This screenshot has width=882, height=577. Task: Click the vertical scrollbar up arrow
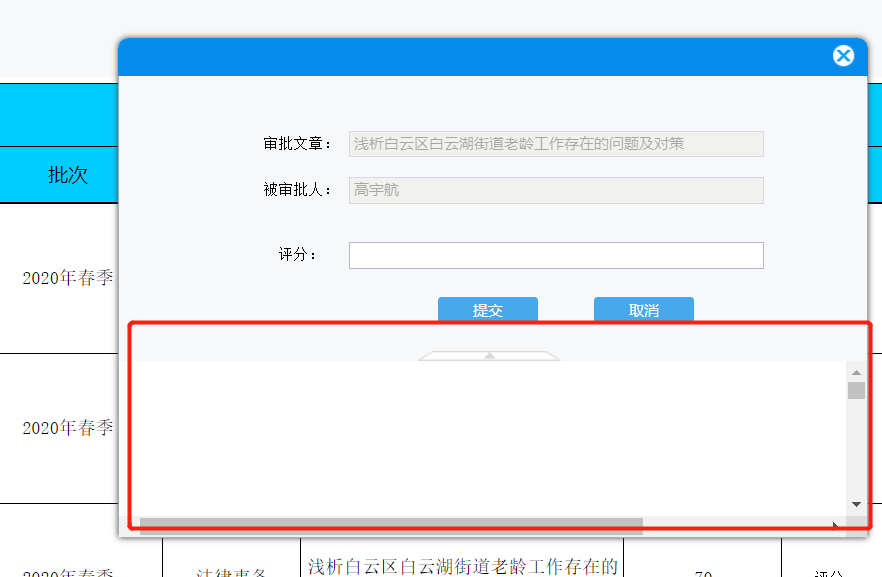856,372
